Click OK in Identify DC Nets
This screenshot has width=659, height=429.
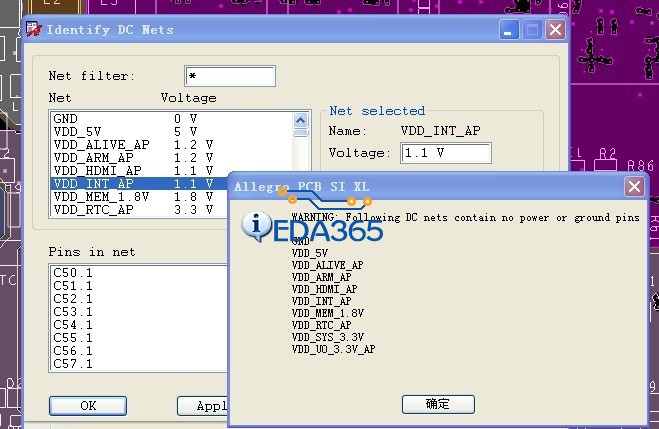coord(88,405)
